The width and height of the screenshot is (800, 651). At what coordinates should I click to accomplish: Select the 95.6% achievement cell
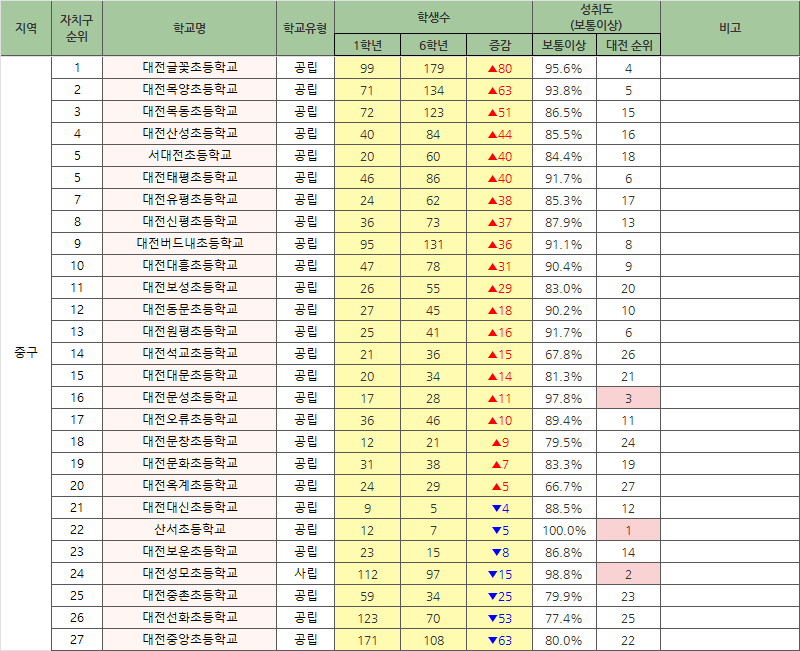564,68
